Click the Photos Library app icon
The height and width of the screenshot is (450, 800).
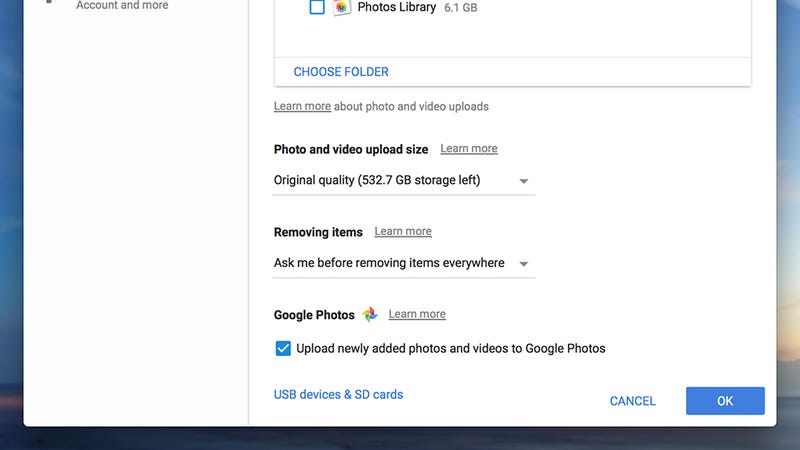pyautogui.click(x=341, y=7)
